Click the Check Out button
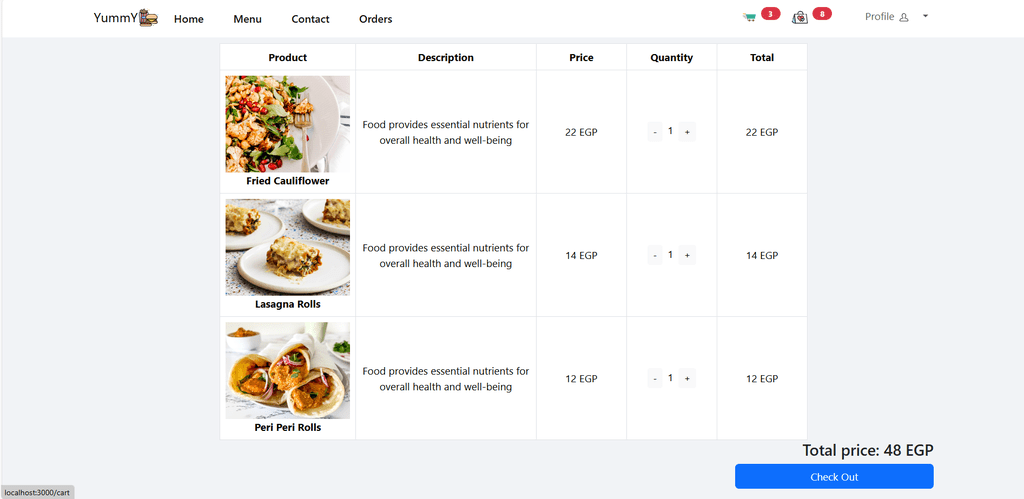1024x499 pixels. 834,477
